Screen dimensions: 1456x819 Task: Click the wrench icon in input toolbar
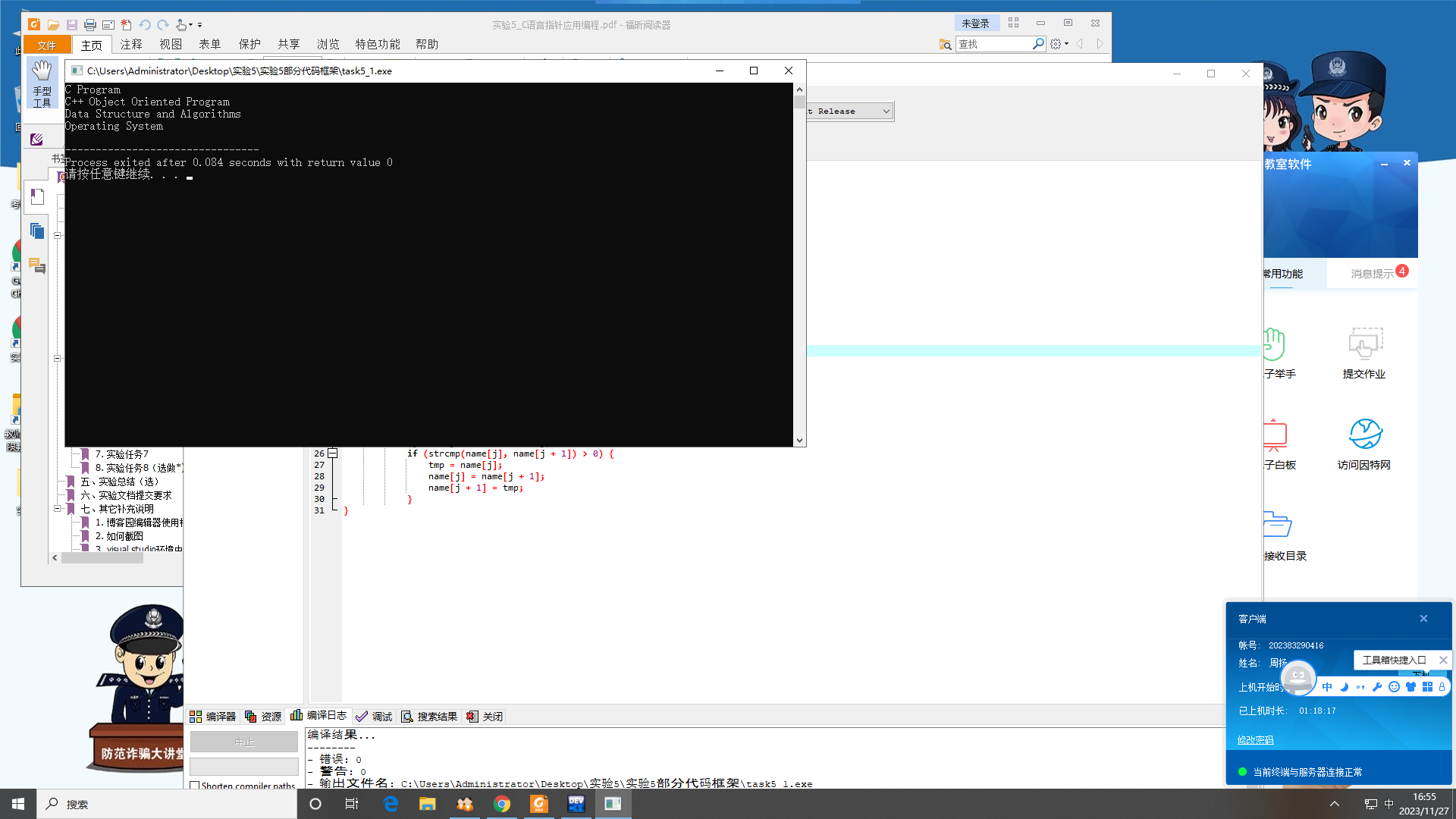(x=1377, y=687)
